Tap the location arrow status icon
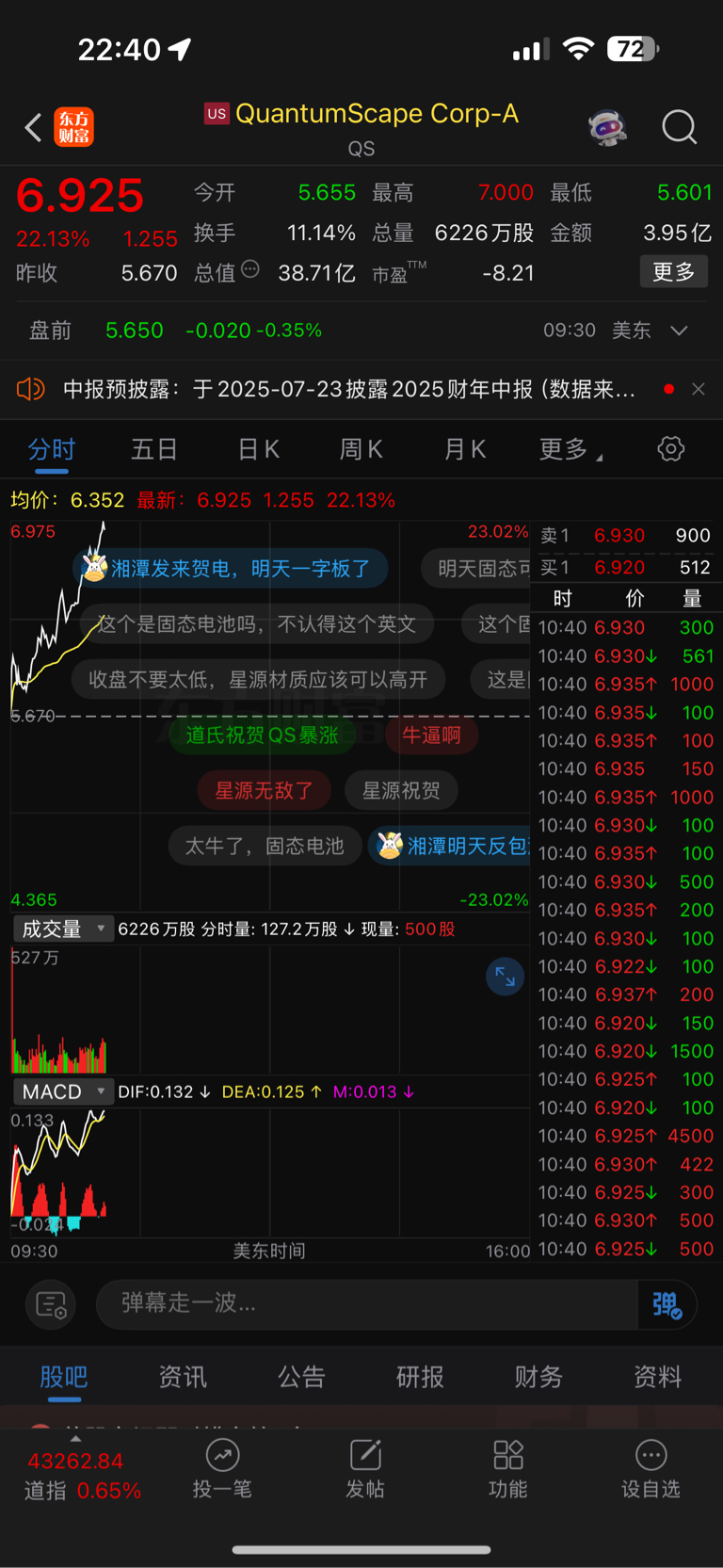Image resolution: width=723 pixels, height=1568 pixels. 179,49
